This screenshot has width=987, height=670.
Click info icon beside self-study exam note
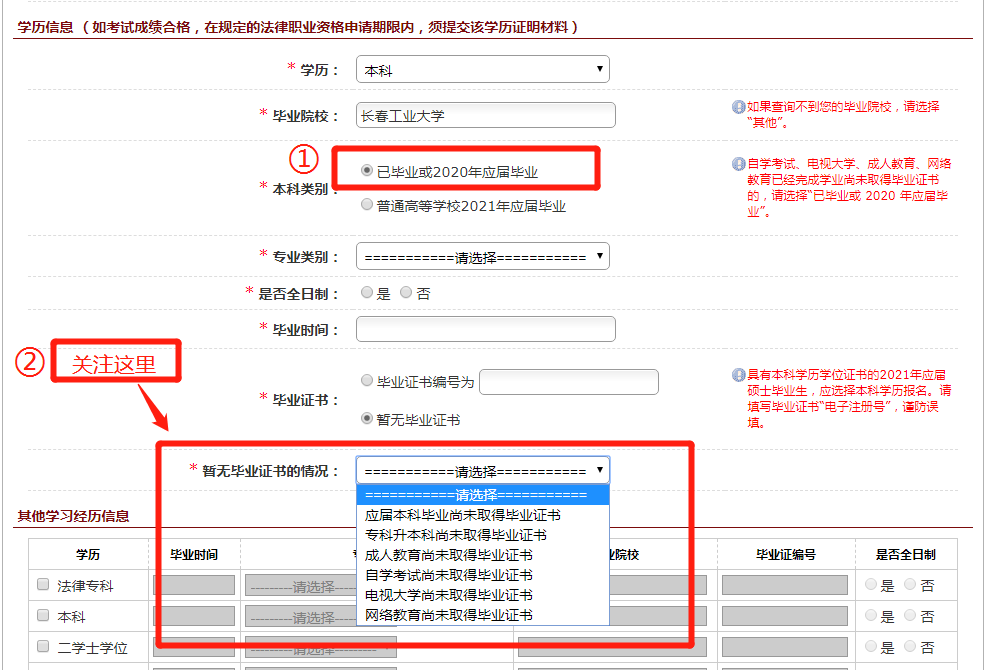click(738, 164)
